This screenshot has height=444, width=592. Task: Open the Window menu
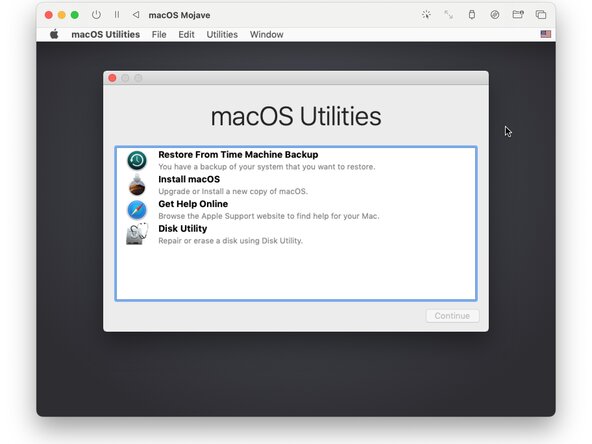click(x=267, y=34)
